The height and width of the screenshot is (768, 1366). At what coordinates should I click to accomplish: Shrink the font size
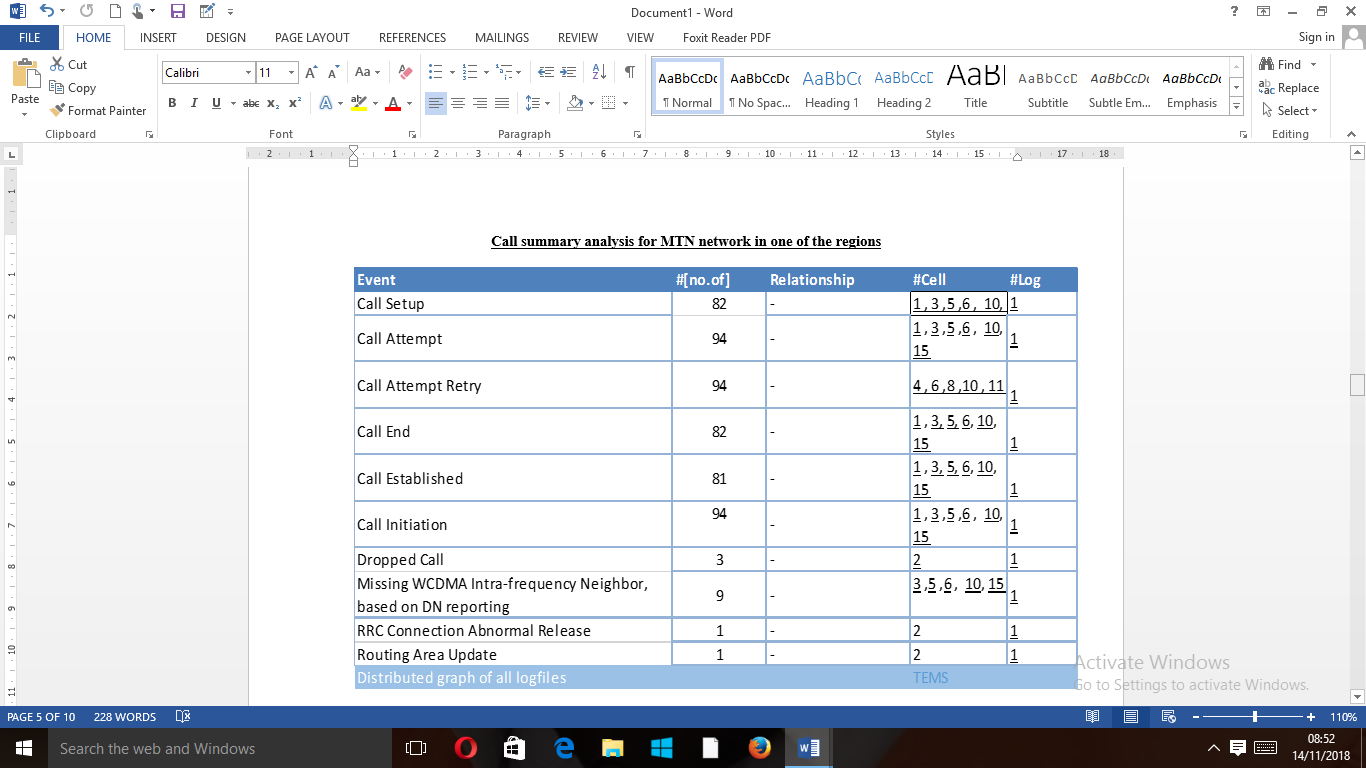point(334,72)
